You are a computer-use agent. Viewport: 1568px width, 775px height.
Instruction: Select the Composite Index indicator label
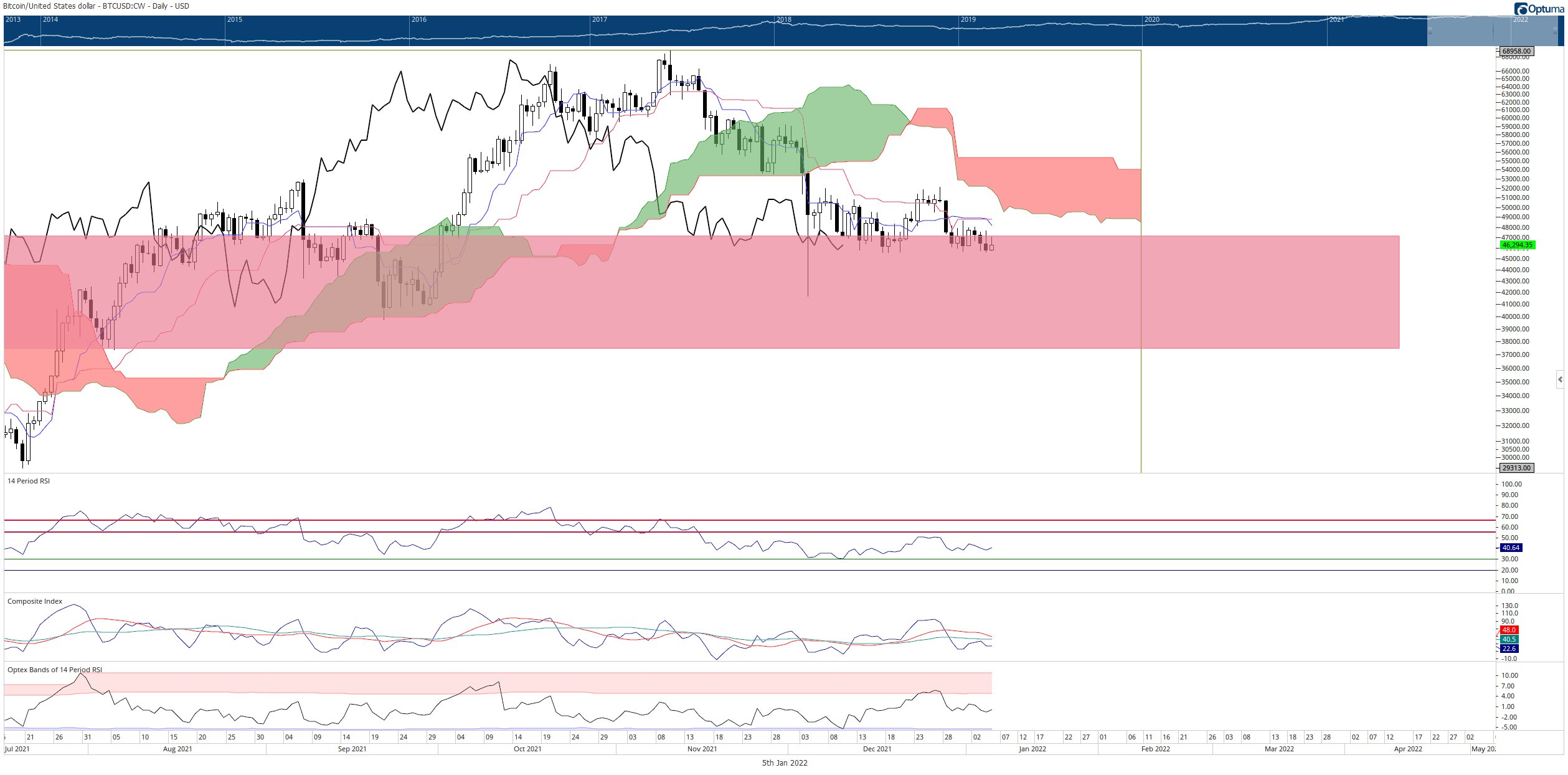tap(35, 601)
